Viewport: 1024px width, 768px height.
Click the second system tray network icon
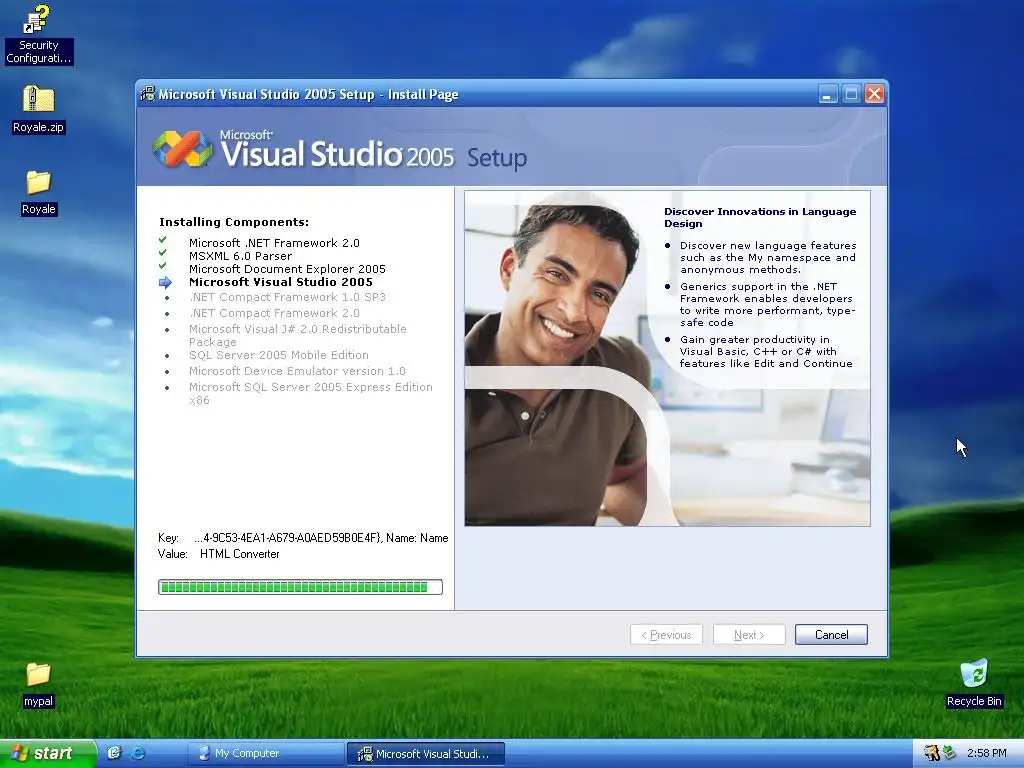point(948,753)
